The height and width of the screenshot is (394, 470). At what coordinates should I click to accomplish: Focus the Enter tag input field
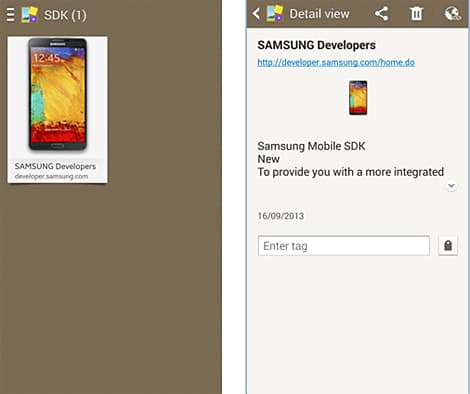coord(344,246)
